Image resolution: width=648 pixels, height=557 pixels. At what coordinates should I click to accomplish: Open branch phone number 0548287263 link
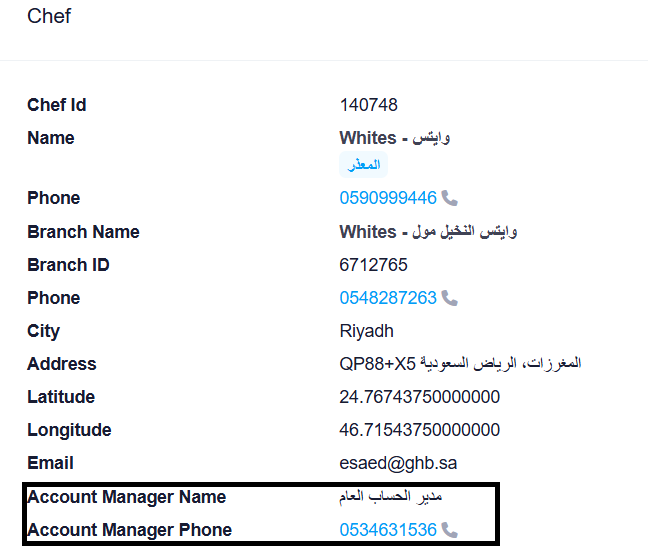pos(388,298)
